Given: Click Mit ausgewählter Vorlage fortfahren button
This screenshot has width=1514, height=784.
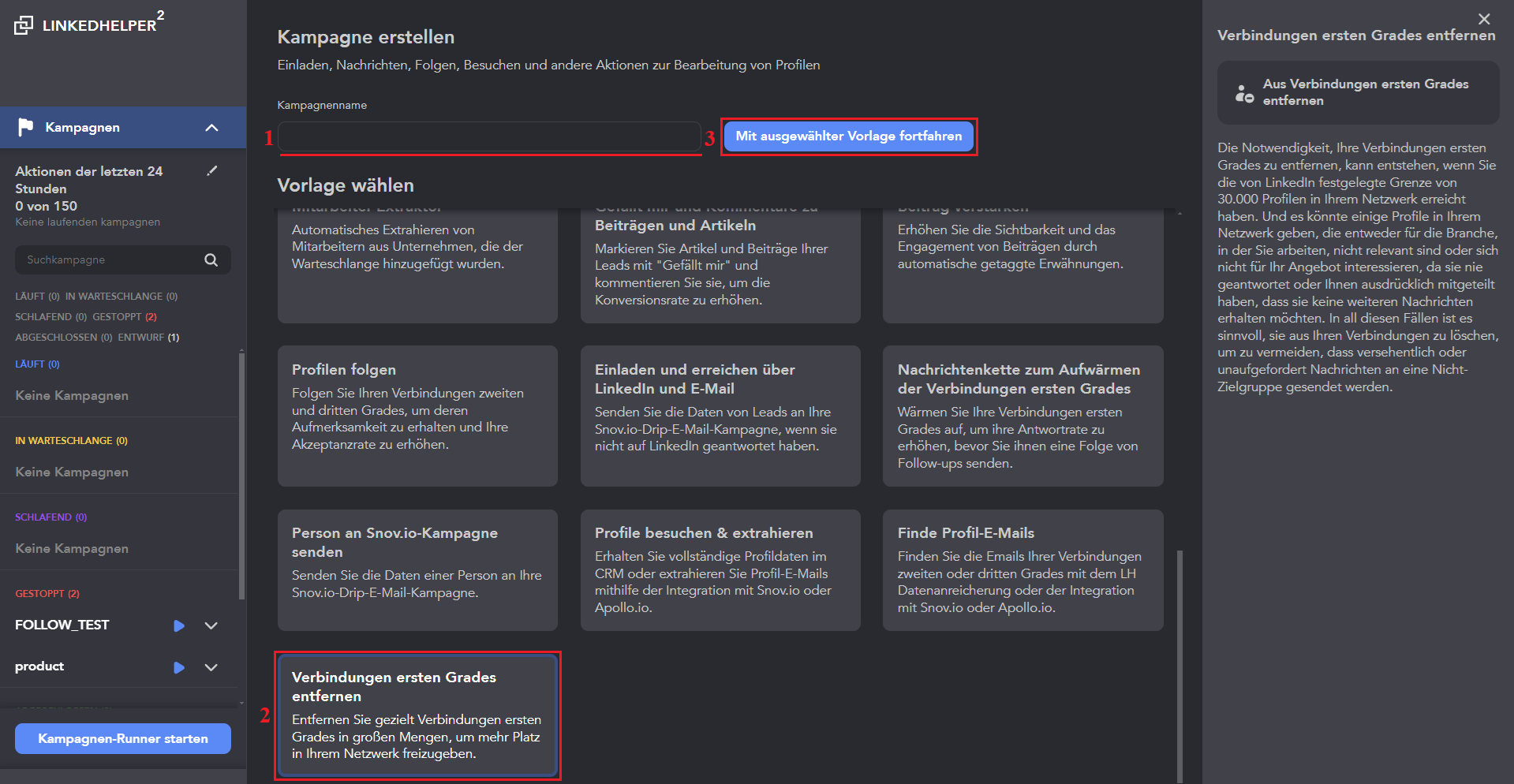Looking at the screenshot, I should [x=848, y=136].
